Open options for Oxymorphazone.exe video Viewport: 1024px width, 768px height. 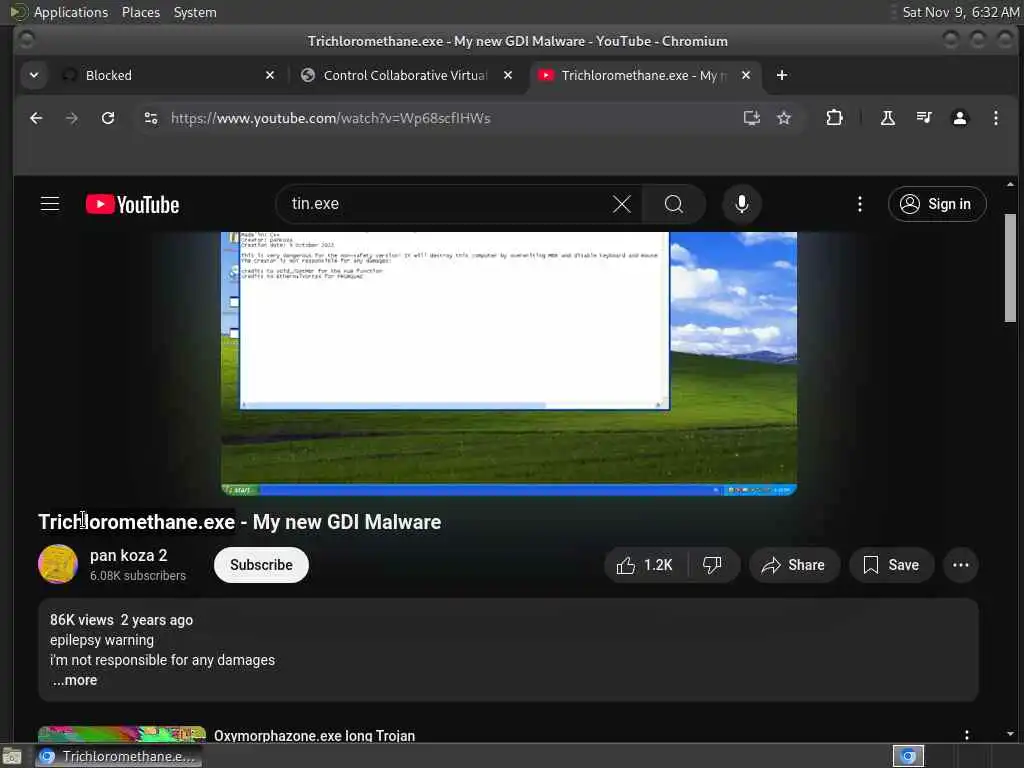967,735
